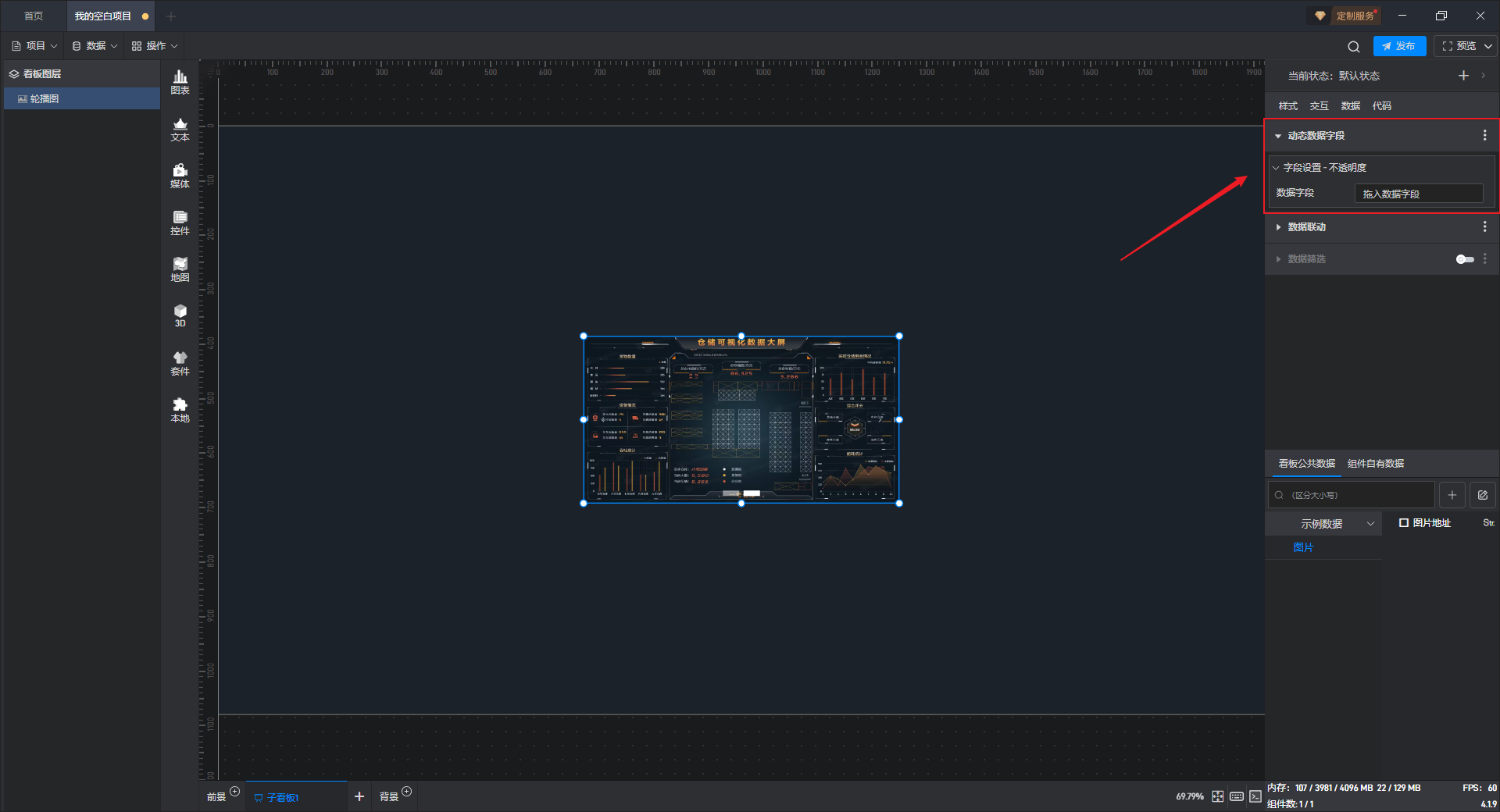The height and width of the screenshot is (812, 1500).
Task: Click the fit-to-screen icon next to zoom percentage
Action: tap(1218, 796)
